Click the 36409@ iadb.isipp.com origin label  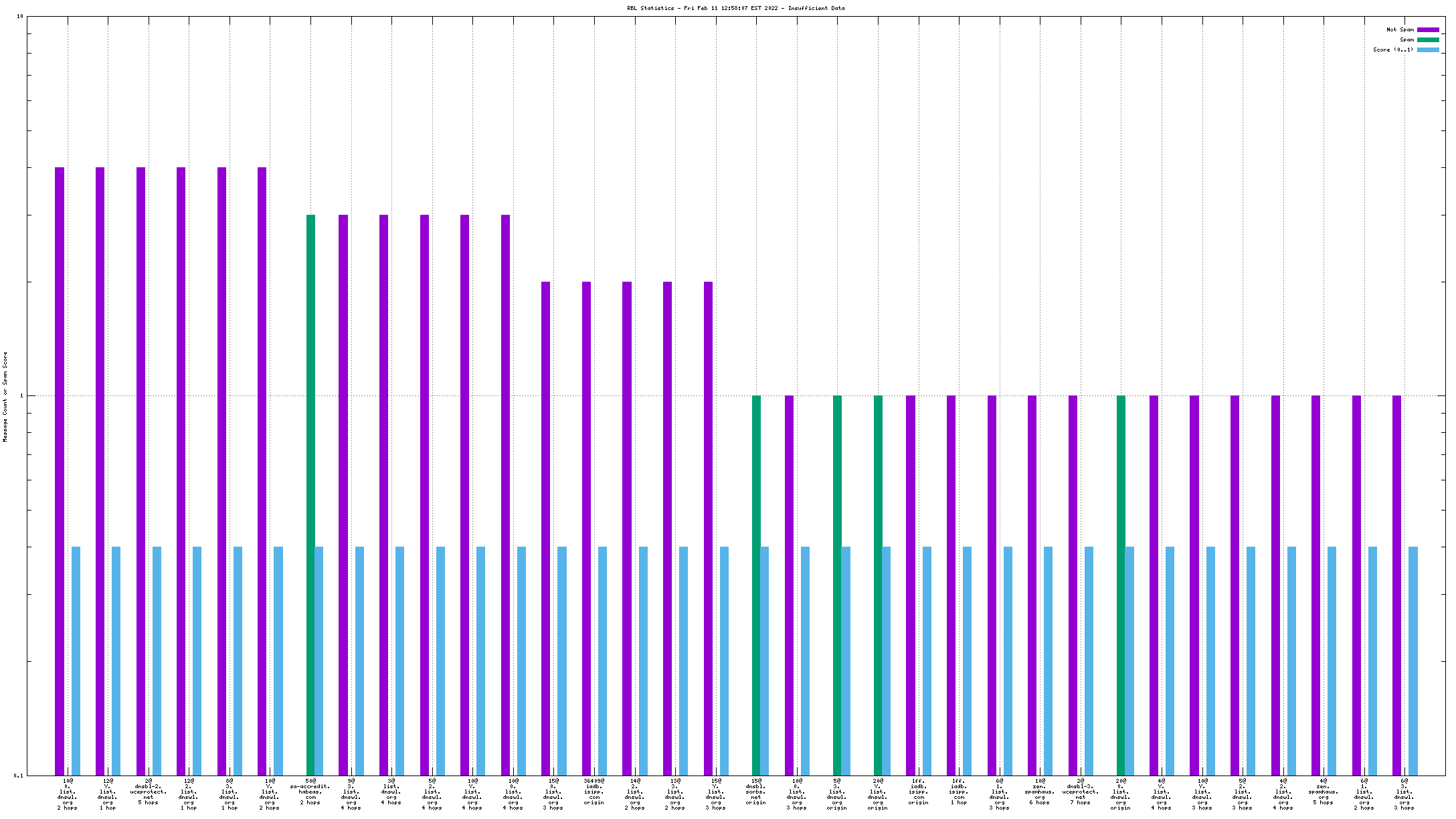[x=594, y=792]
